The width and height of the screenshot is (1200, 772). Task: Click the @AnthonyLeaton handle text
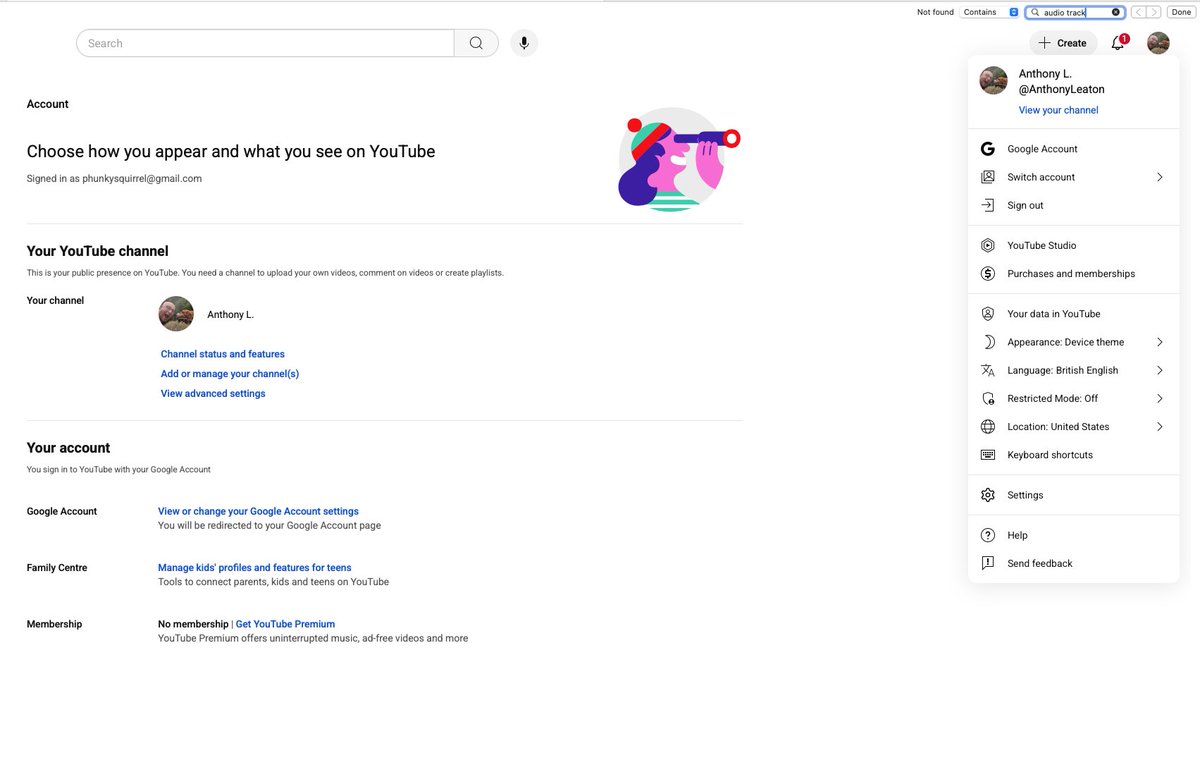coord(1061,90)
